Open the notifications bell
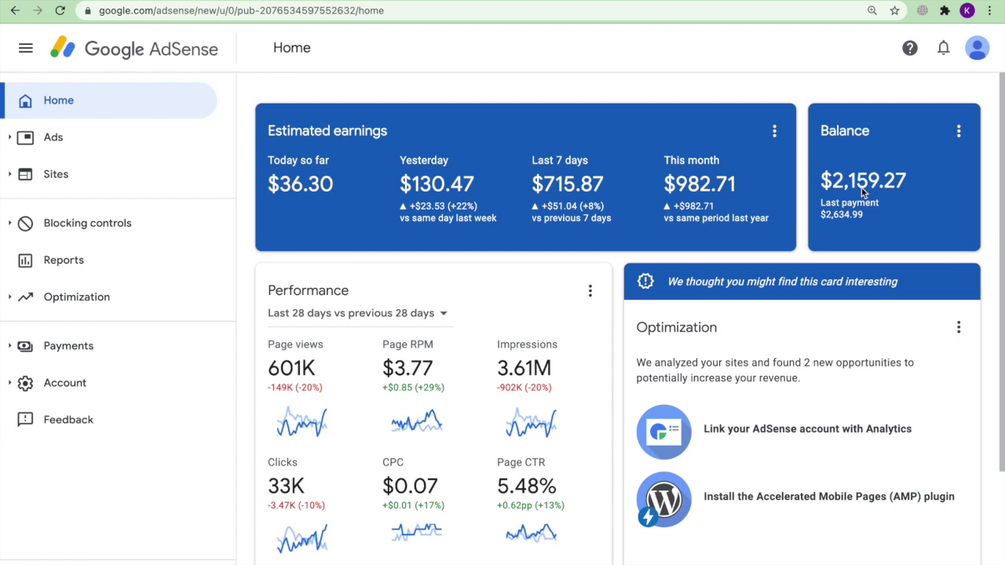The height and width of the screenshot is (565, 1005). pos(943,48)
